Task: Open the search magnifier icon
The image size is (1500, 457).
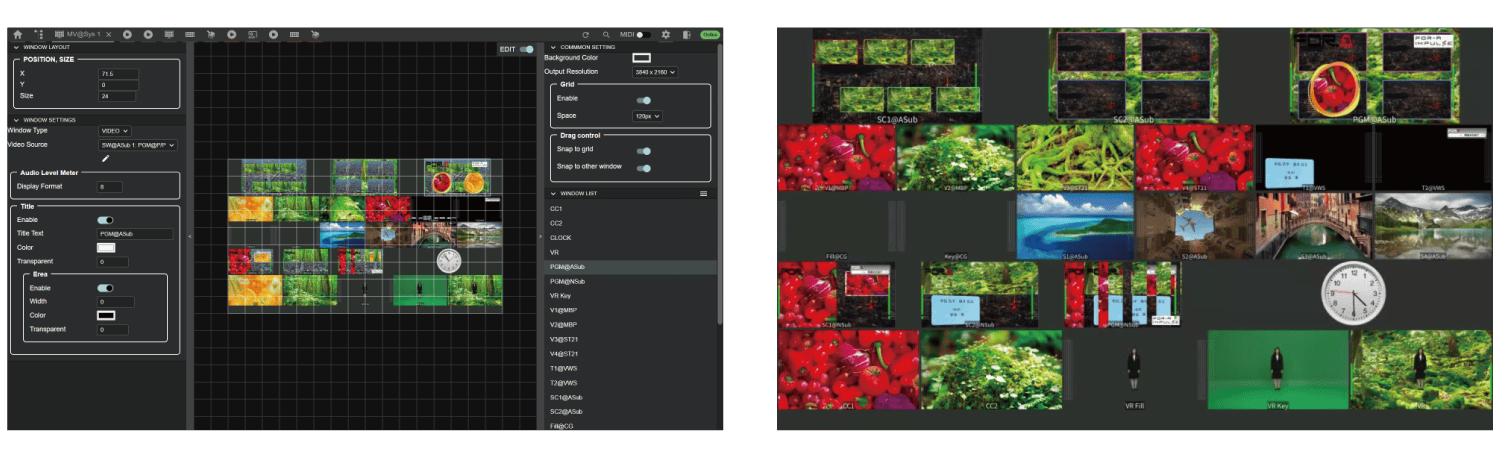Action: tap(606, 34)
